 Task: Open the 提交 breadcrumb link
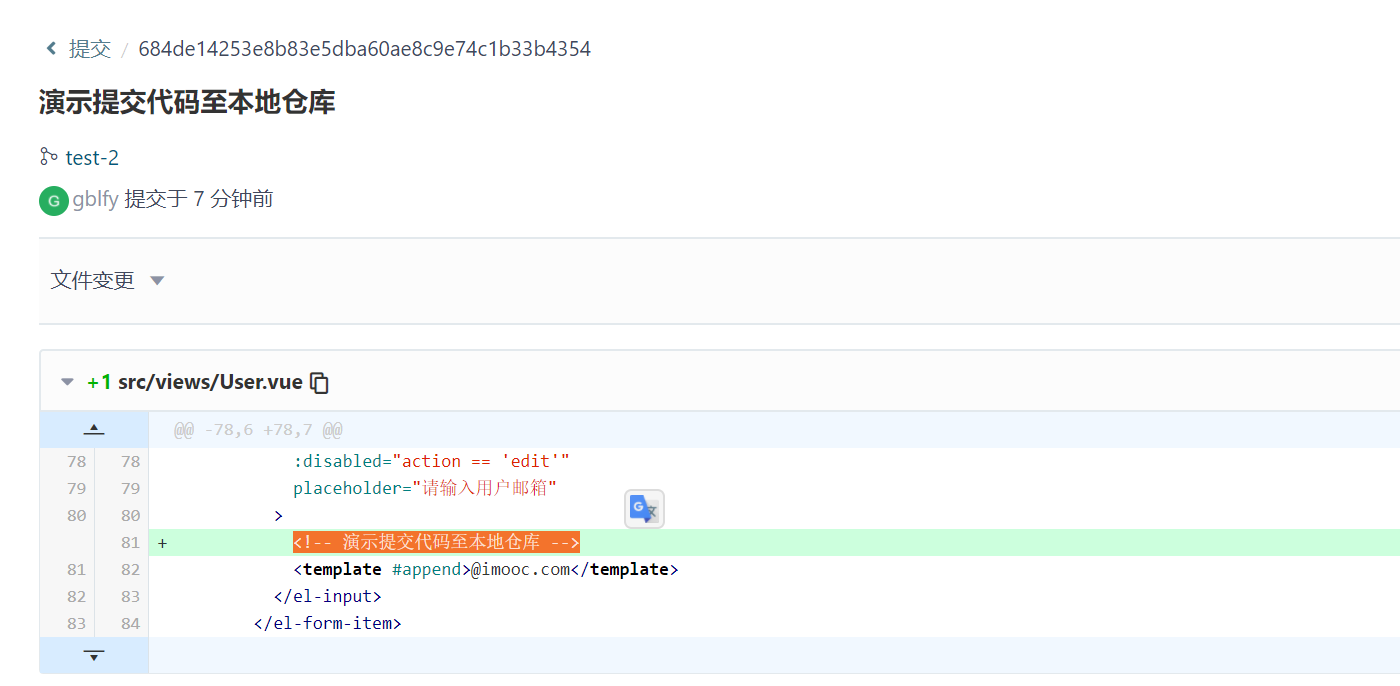(x=90, y=49)
